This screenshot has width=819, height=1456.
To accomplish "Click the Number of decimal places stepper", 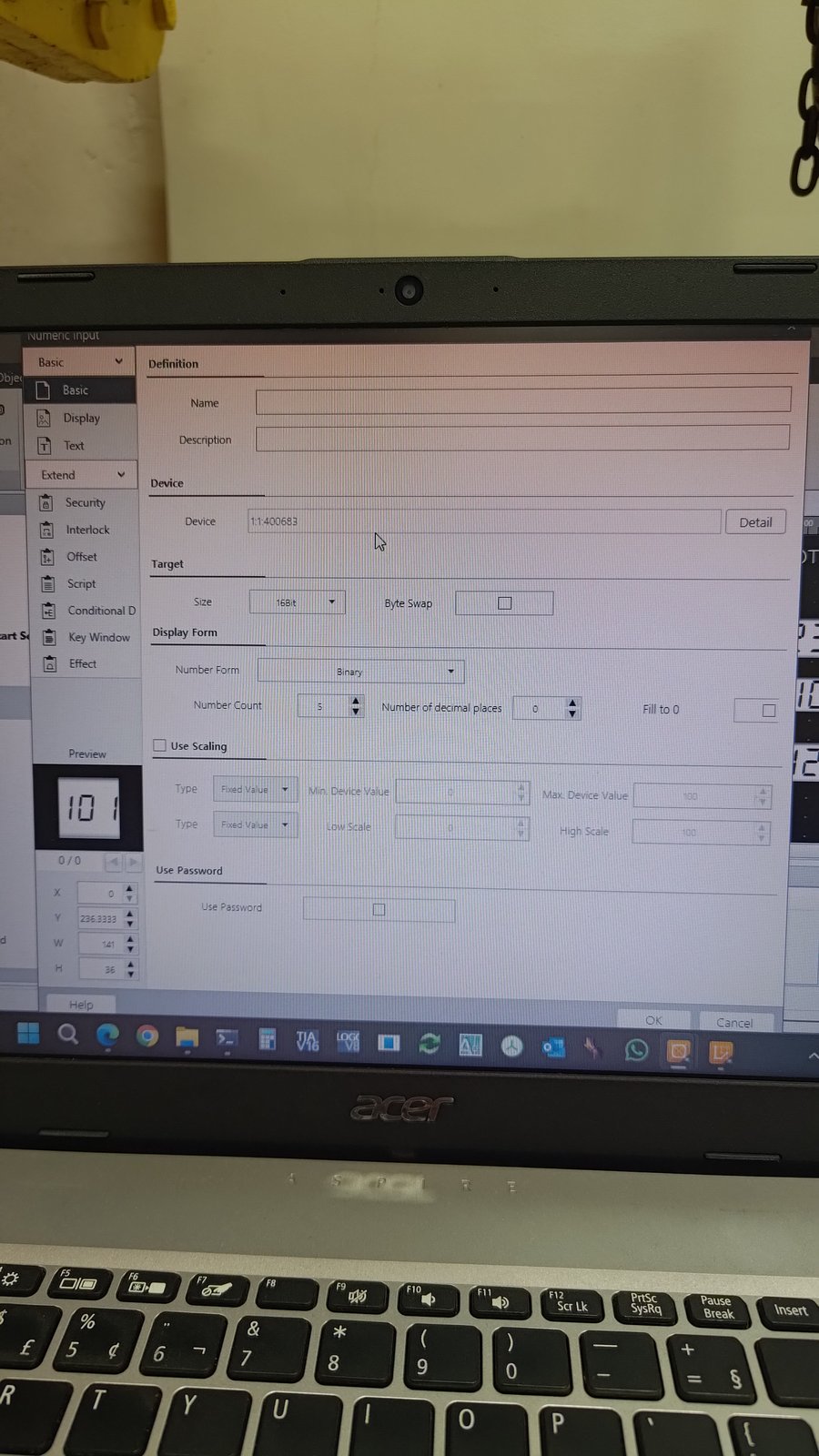I will (572, 708).
